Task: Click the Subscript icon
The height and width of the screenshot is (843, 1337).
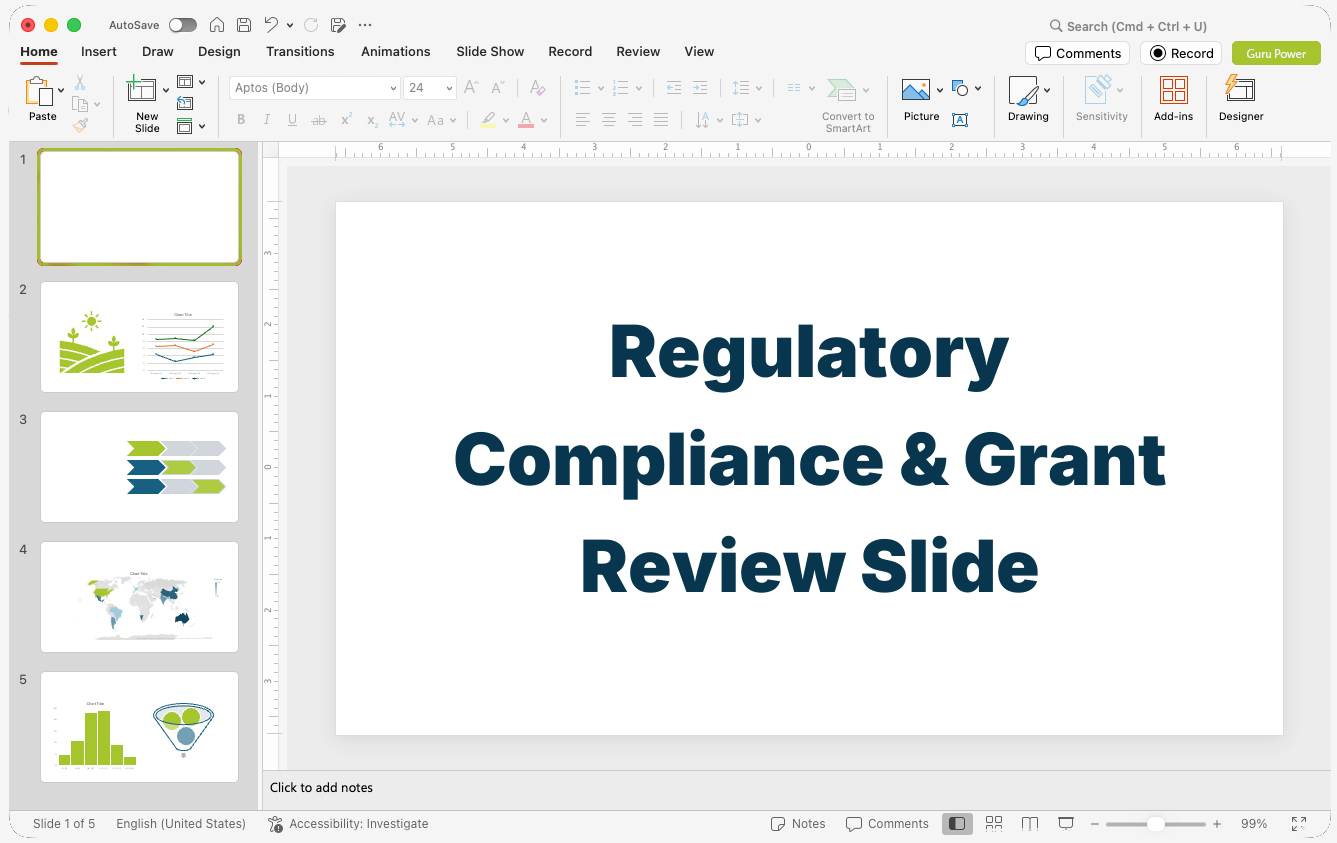Action: point(372,121)
